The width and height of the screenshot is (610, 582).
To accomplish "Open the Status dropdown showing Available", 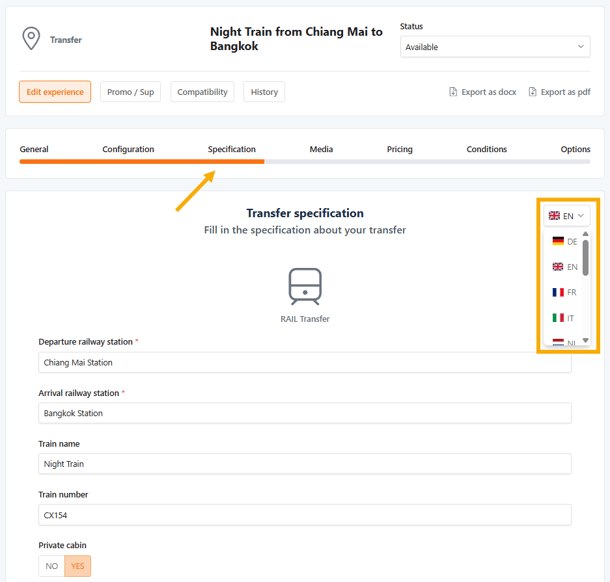I will point(495,47).
